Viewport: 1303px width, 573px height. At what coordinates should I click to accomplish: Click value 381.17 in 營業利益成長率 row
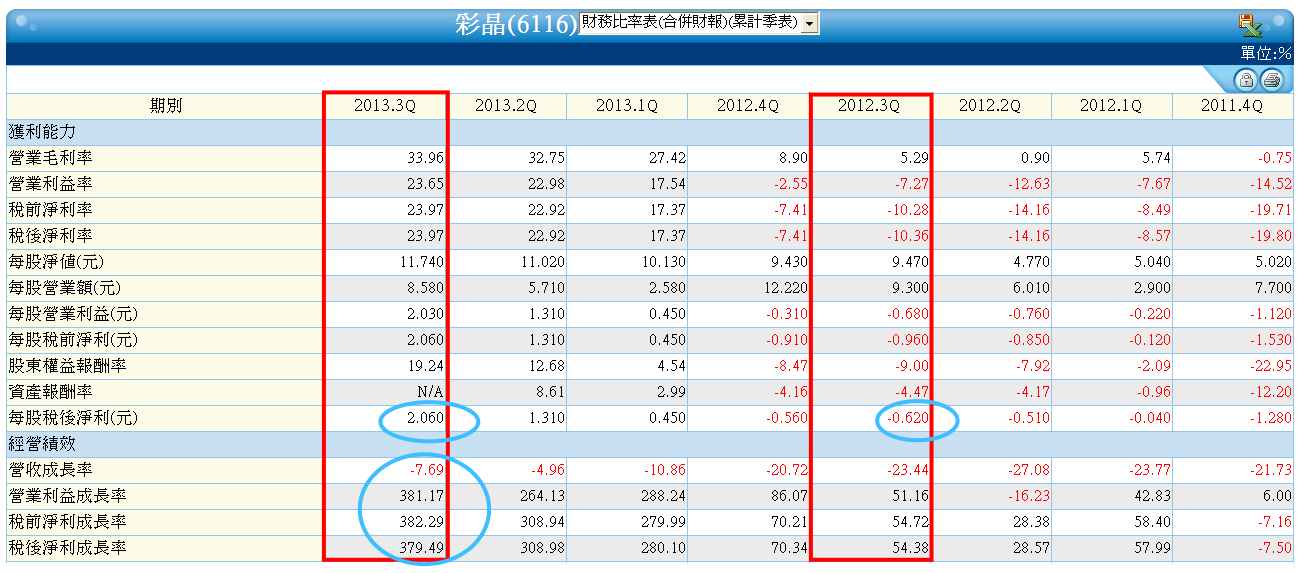click(423, 495)
